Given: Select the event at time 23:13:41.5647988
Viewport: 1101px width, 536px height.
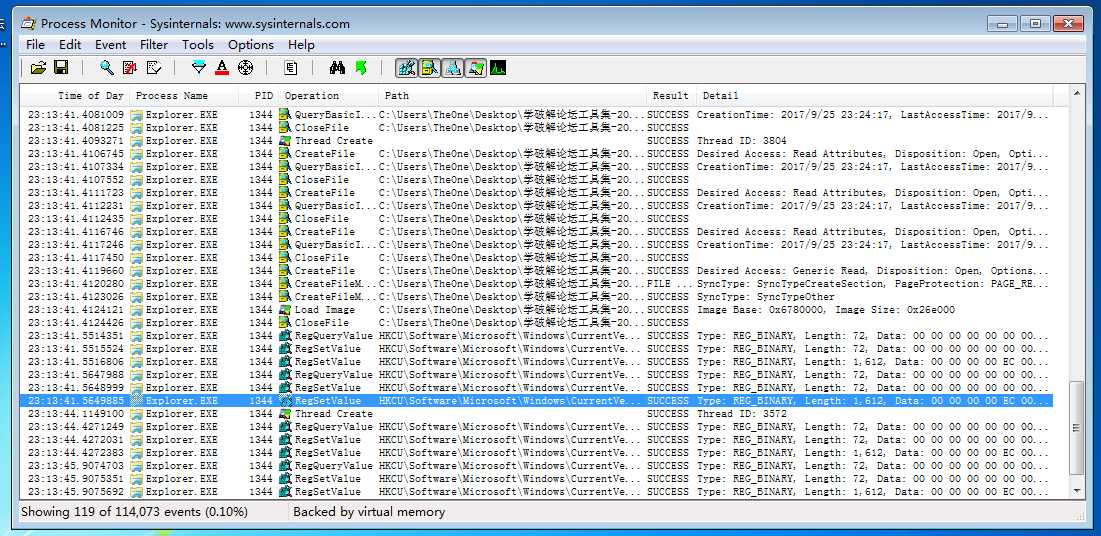Looking at the screenshot, I should (x=537, y=374).
